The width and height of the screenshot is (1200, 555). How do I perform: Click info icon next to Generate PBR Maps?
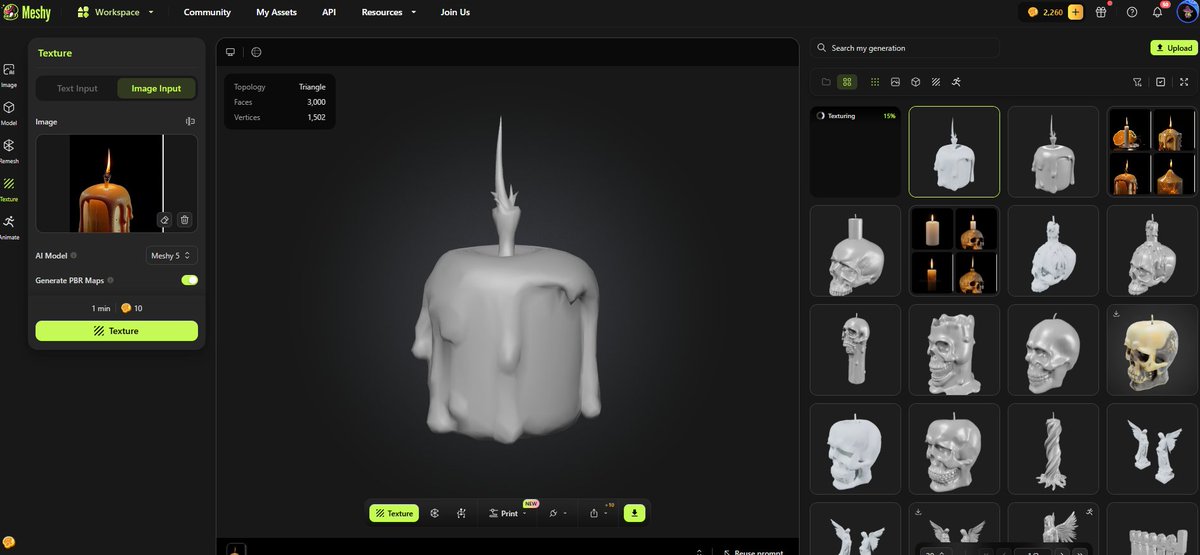point(110,280)
